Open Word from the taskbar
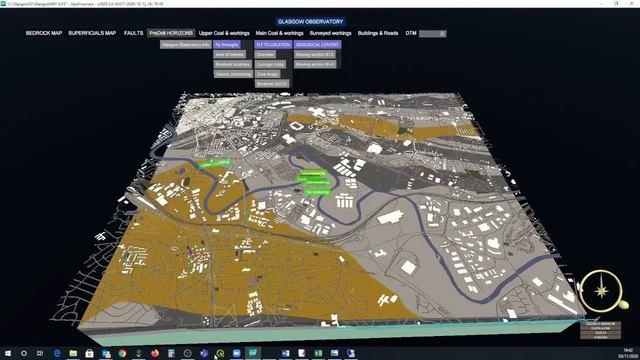The image size is (640, 360). pyautogui.click(x=285, y=353)
